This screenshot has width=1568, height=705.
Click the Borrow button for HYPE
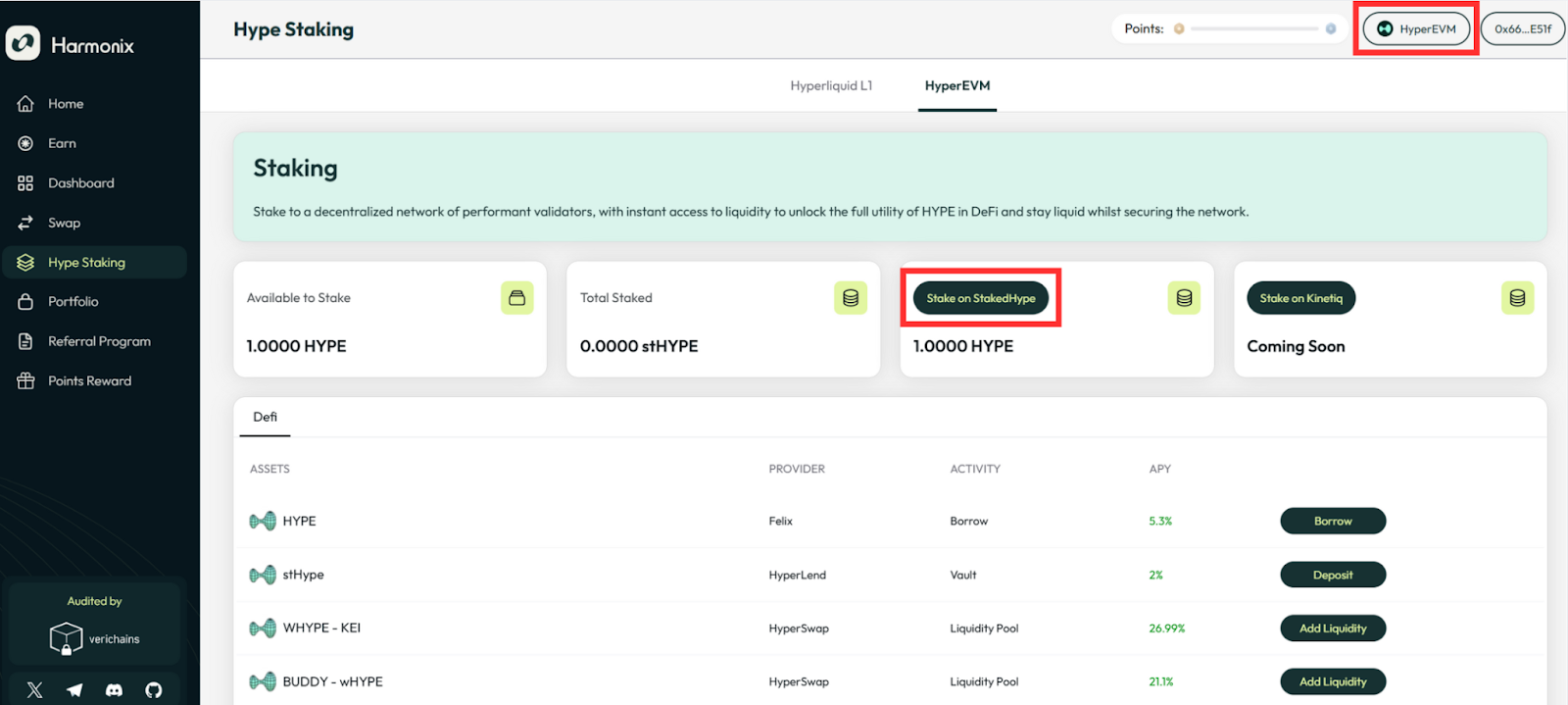pos(1332,522)
